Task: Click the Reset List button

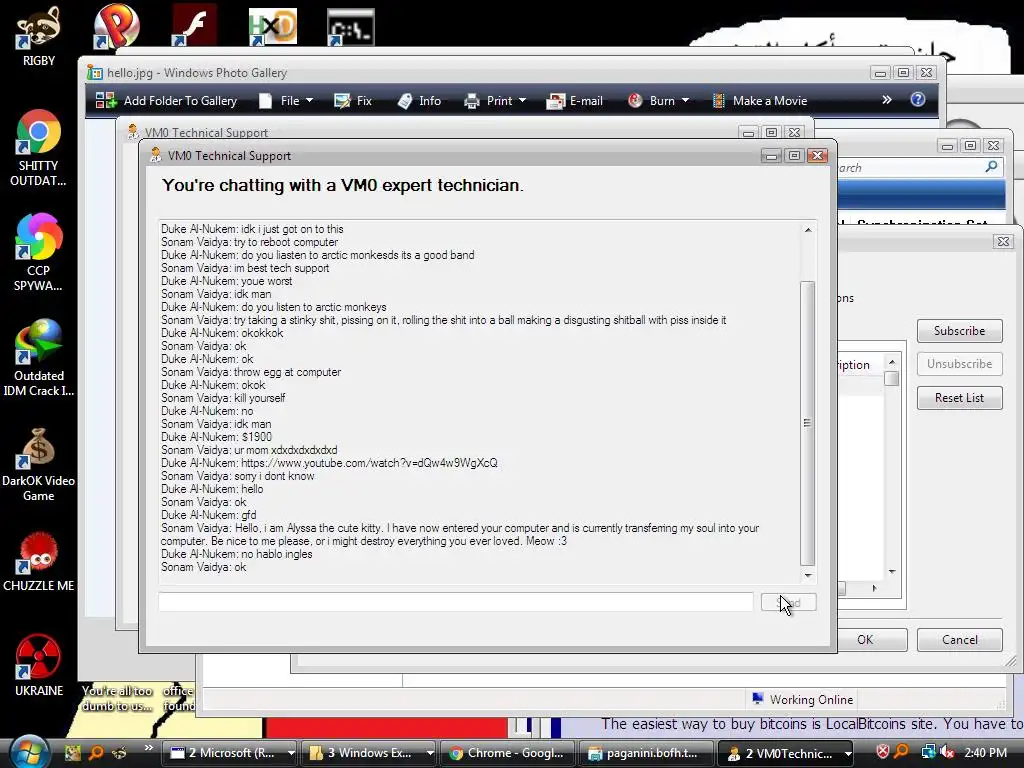Action: coord(959,398)
